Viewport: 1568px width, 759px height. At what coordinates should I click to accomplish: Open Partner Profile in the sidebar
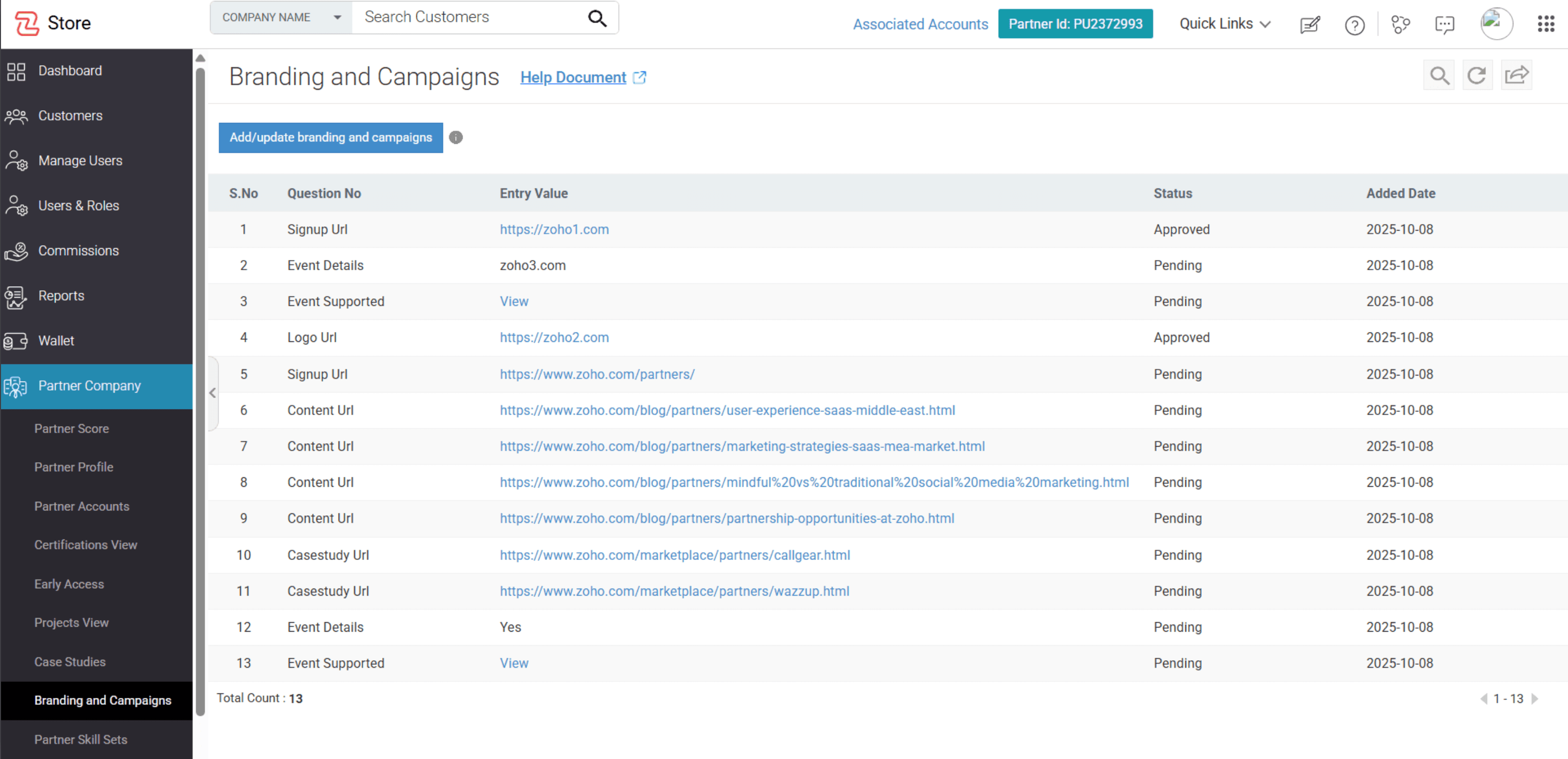coord(74,467)
